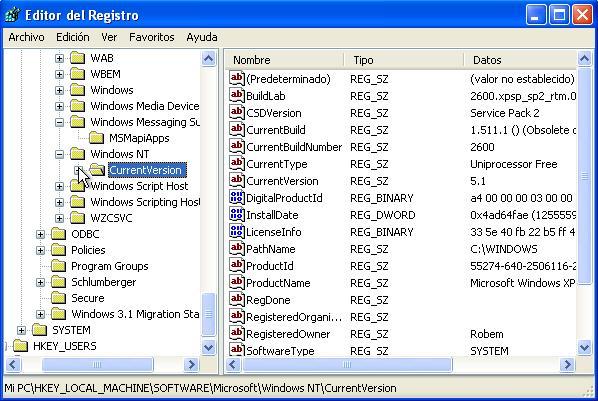Click the Registry Editor title bar icon
Screen dimensions: 598x401
(12, 15)
